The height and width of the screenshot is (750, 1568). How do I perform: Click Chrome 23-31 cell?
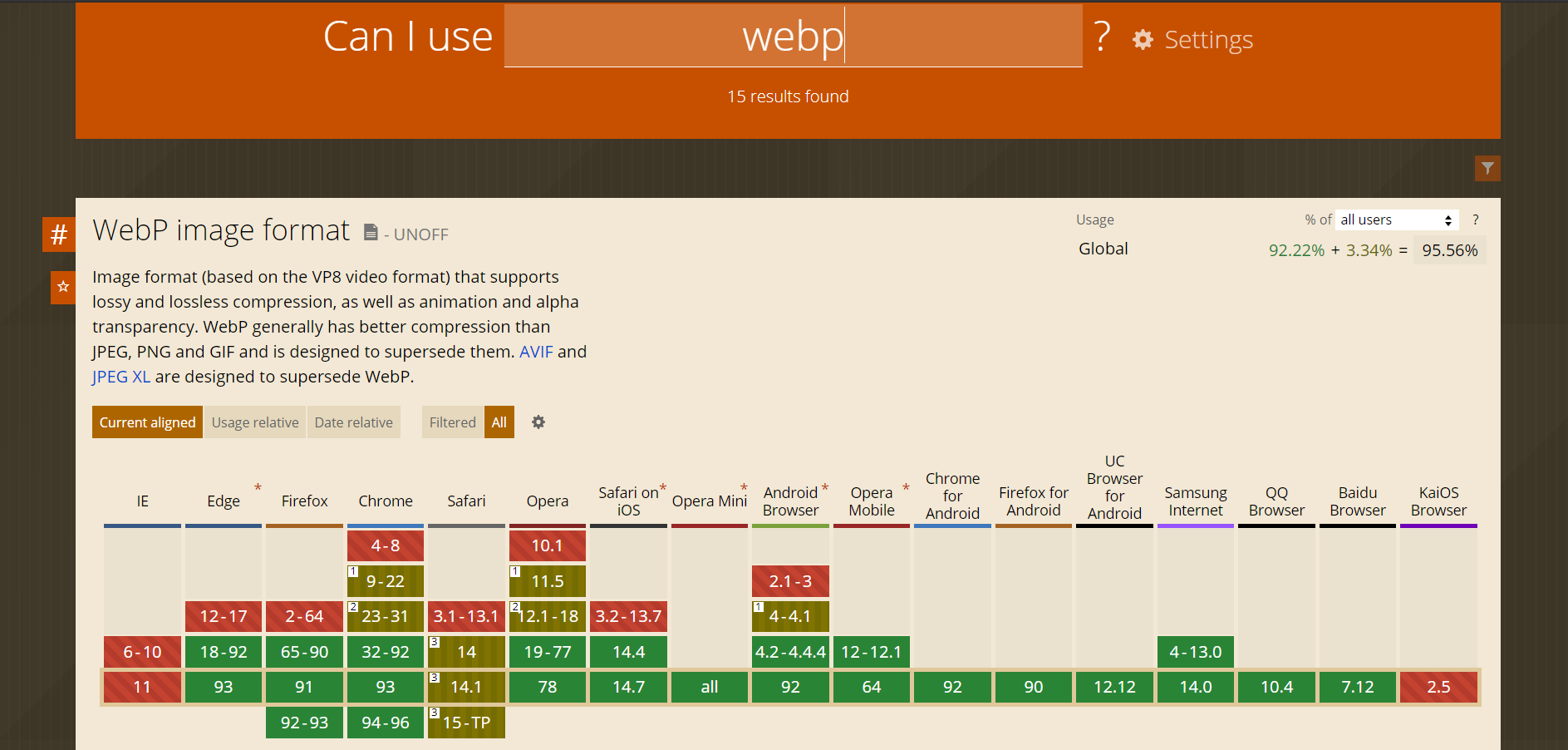tap(386, 616)
